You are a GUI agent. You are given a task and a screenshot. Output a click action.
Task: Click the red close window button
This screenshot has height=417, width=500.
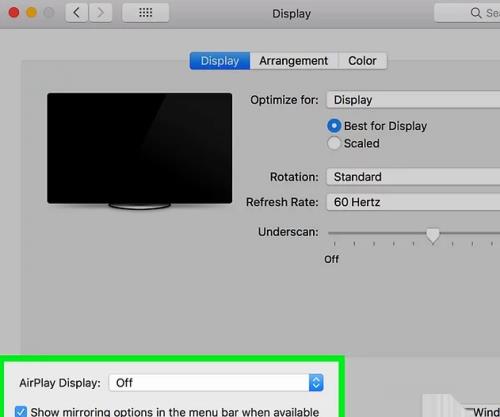click(14, 13)
